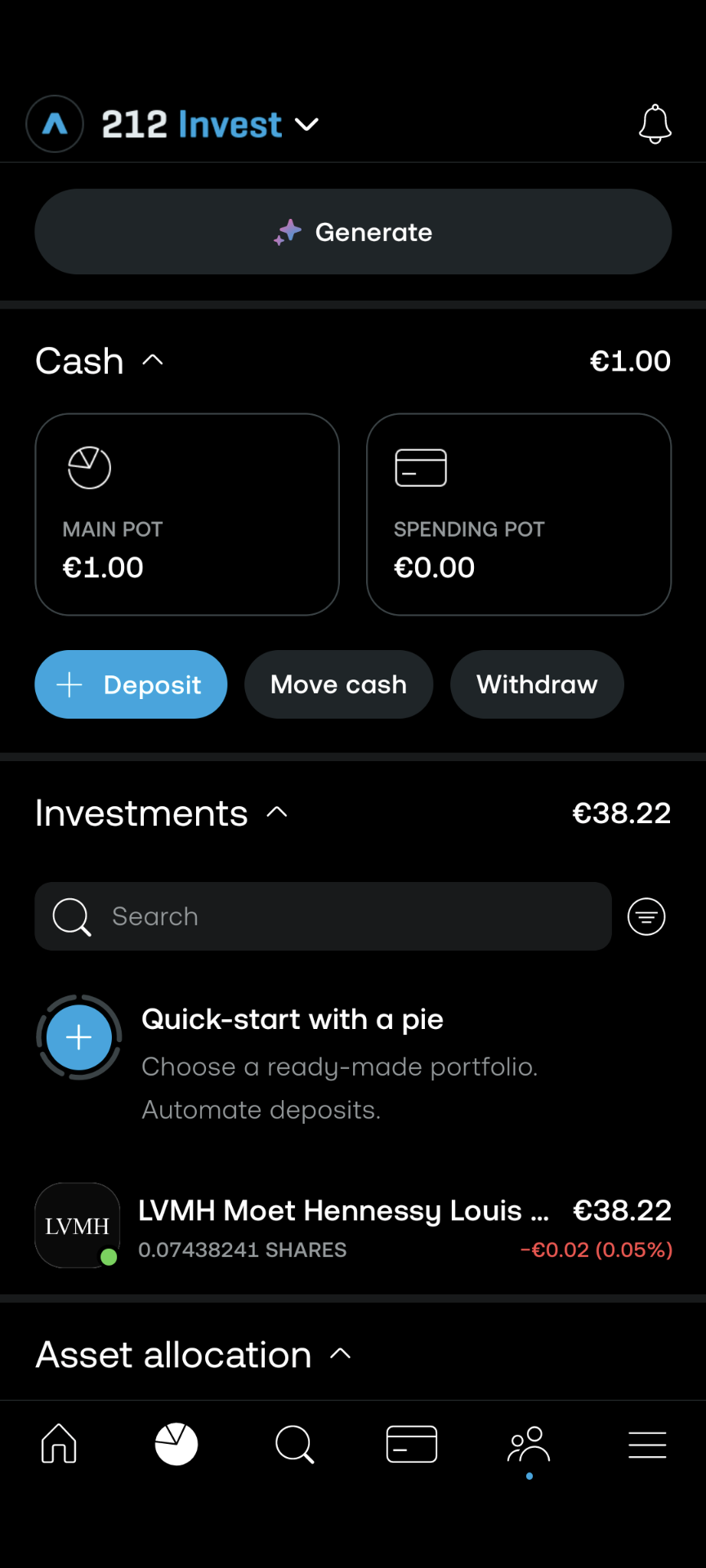The image size is (706, 1568).
Task: Collapse the Asset allocation section
Action: [x=341, y=1354]
